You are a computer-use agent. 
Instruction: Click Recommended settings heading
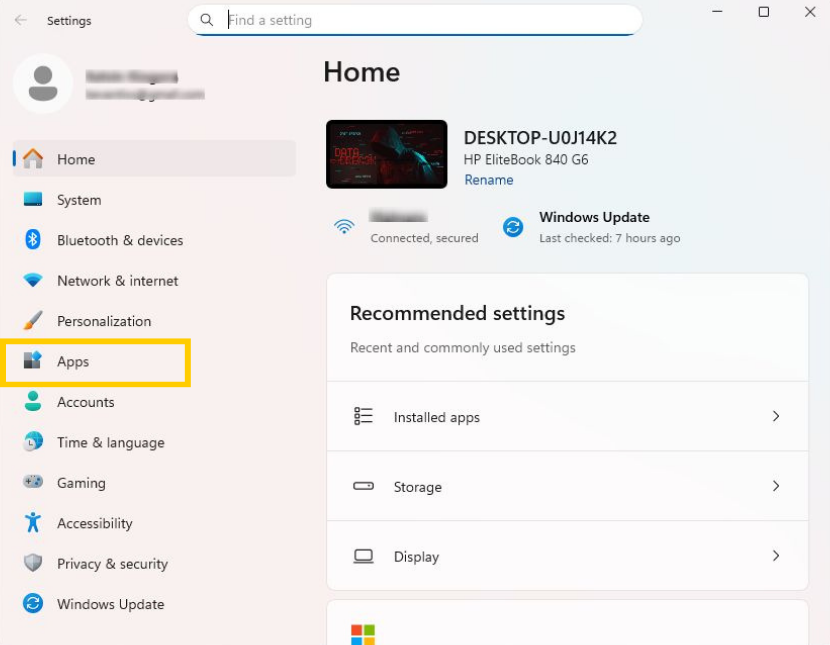tap(457, 313)
